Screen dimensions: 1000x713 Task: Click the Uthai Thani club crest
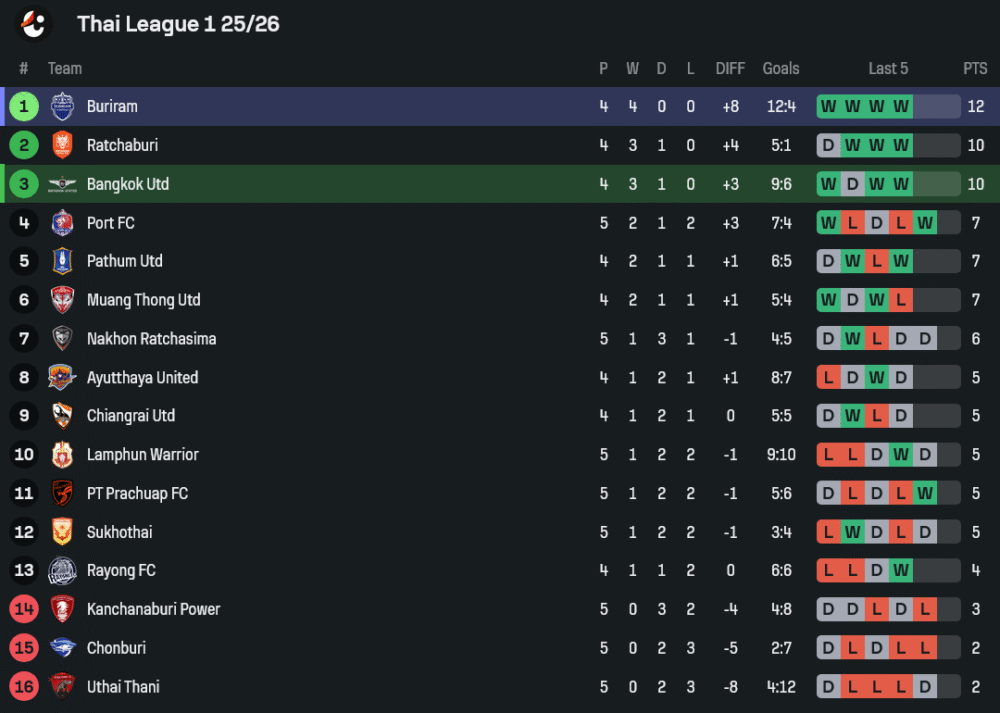click(62, 687)
